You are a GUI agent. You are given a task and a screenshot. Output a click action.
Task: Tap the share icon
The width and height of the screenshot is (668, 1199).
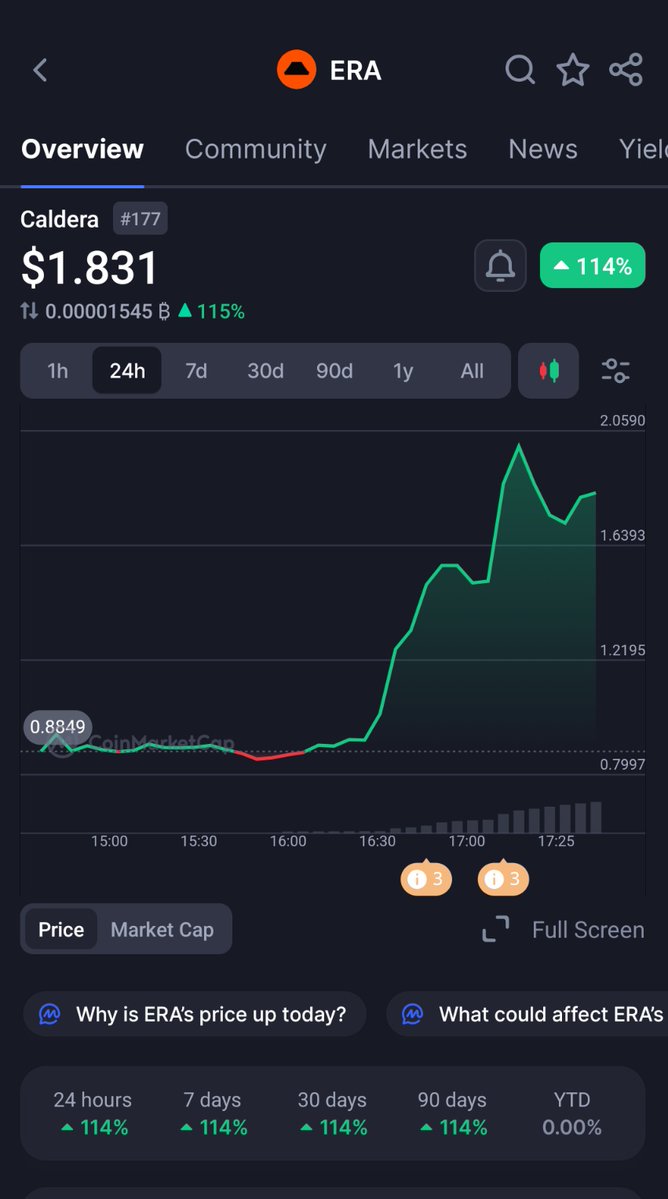pyautogui.click(x=626, y=70)
